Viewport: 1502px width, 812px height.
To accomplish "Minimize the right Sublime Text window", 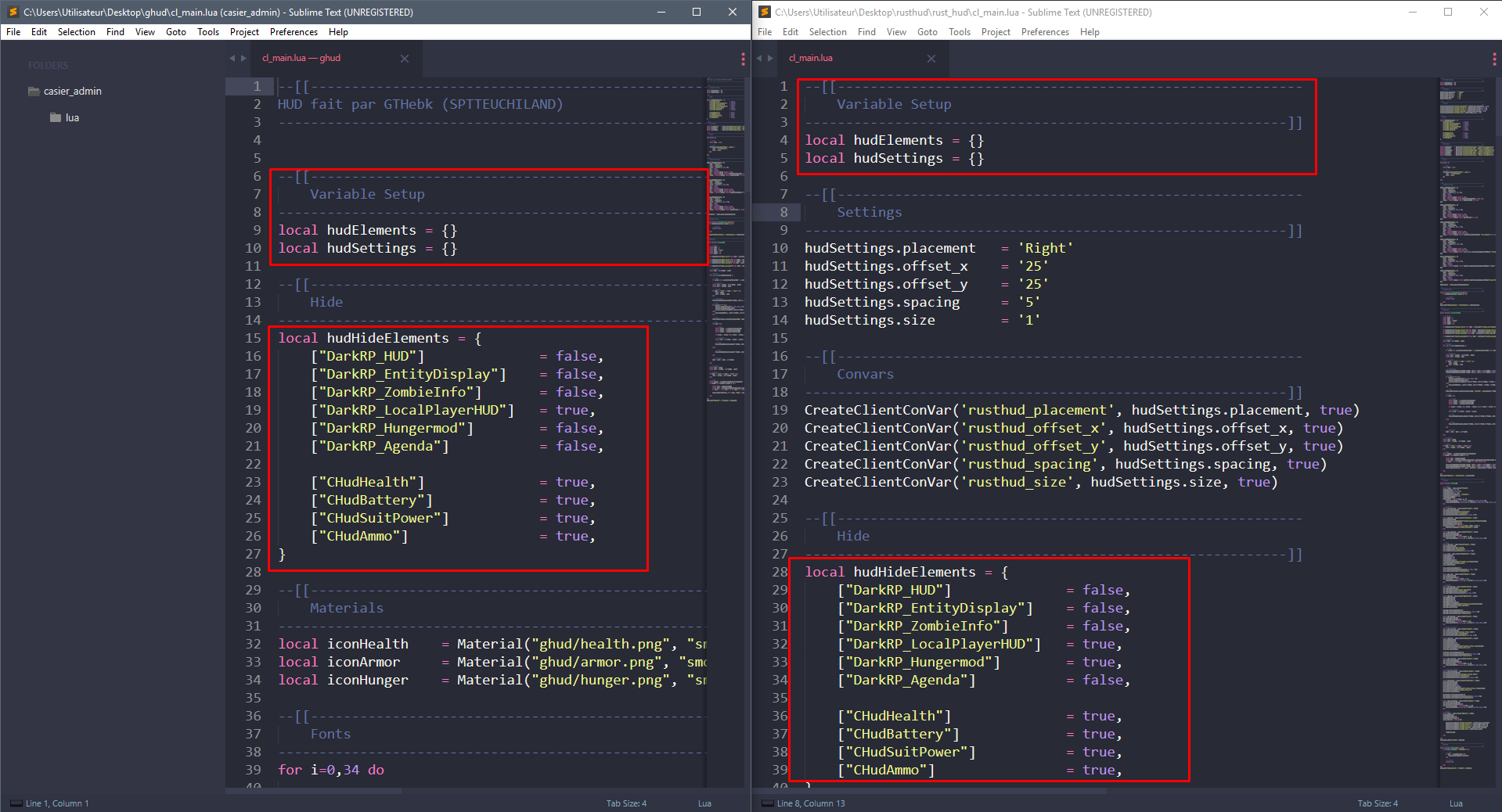I will coord(1413,12).
